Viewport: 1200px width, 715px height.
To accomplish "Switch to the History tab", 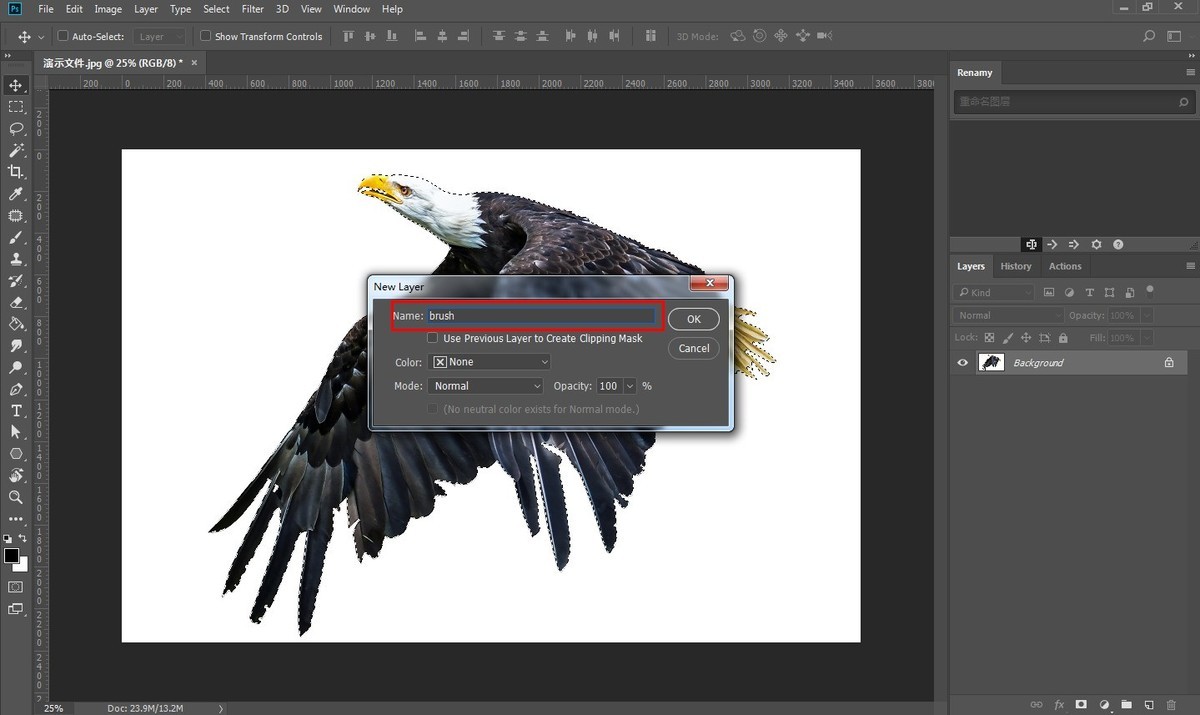I will (1015, 266).
